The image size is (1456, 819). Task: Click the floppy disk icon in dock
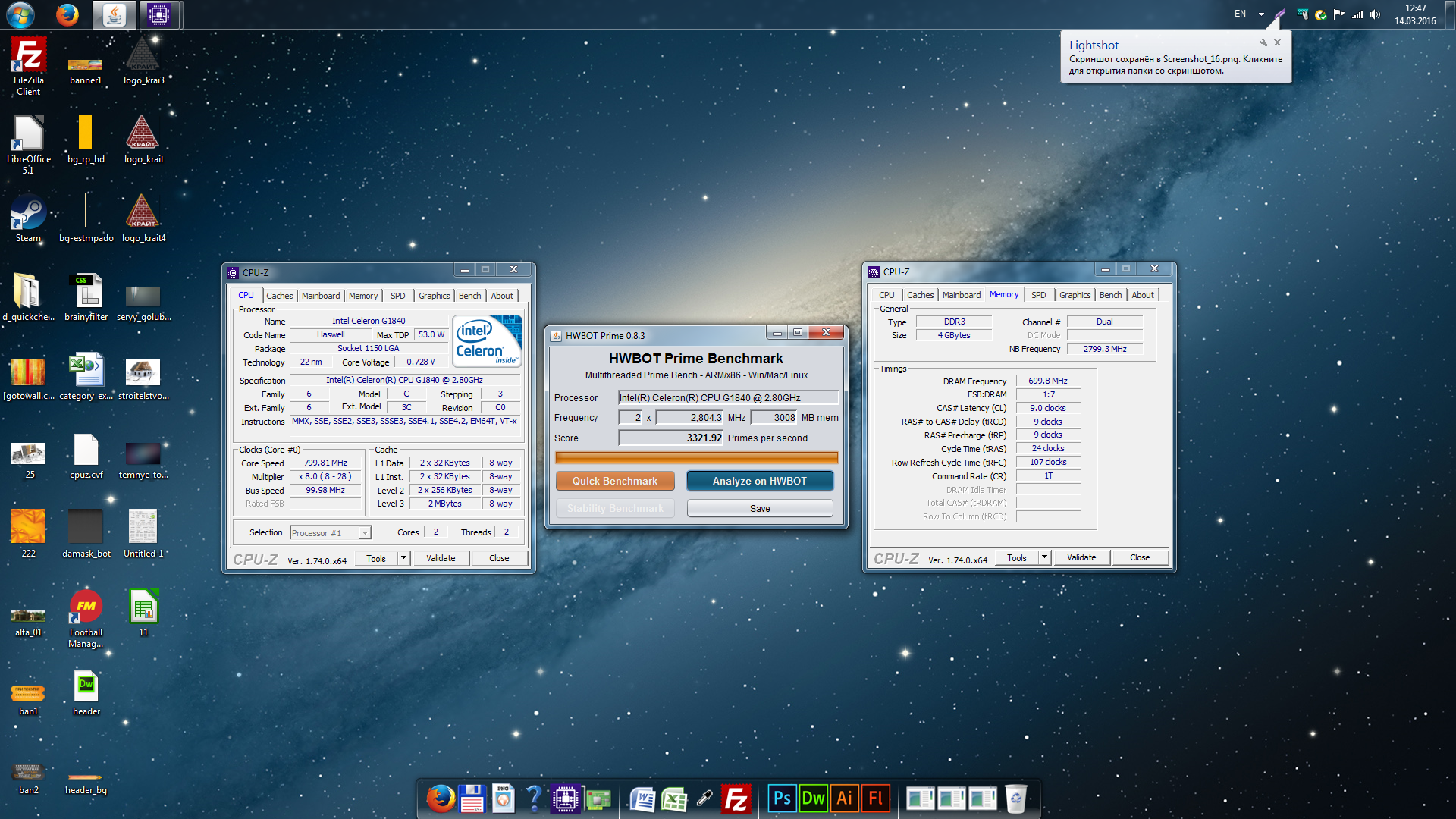pyautogui.click(x=472, y=799)
